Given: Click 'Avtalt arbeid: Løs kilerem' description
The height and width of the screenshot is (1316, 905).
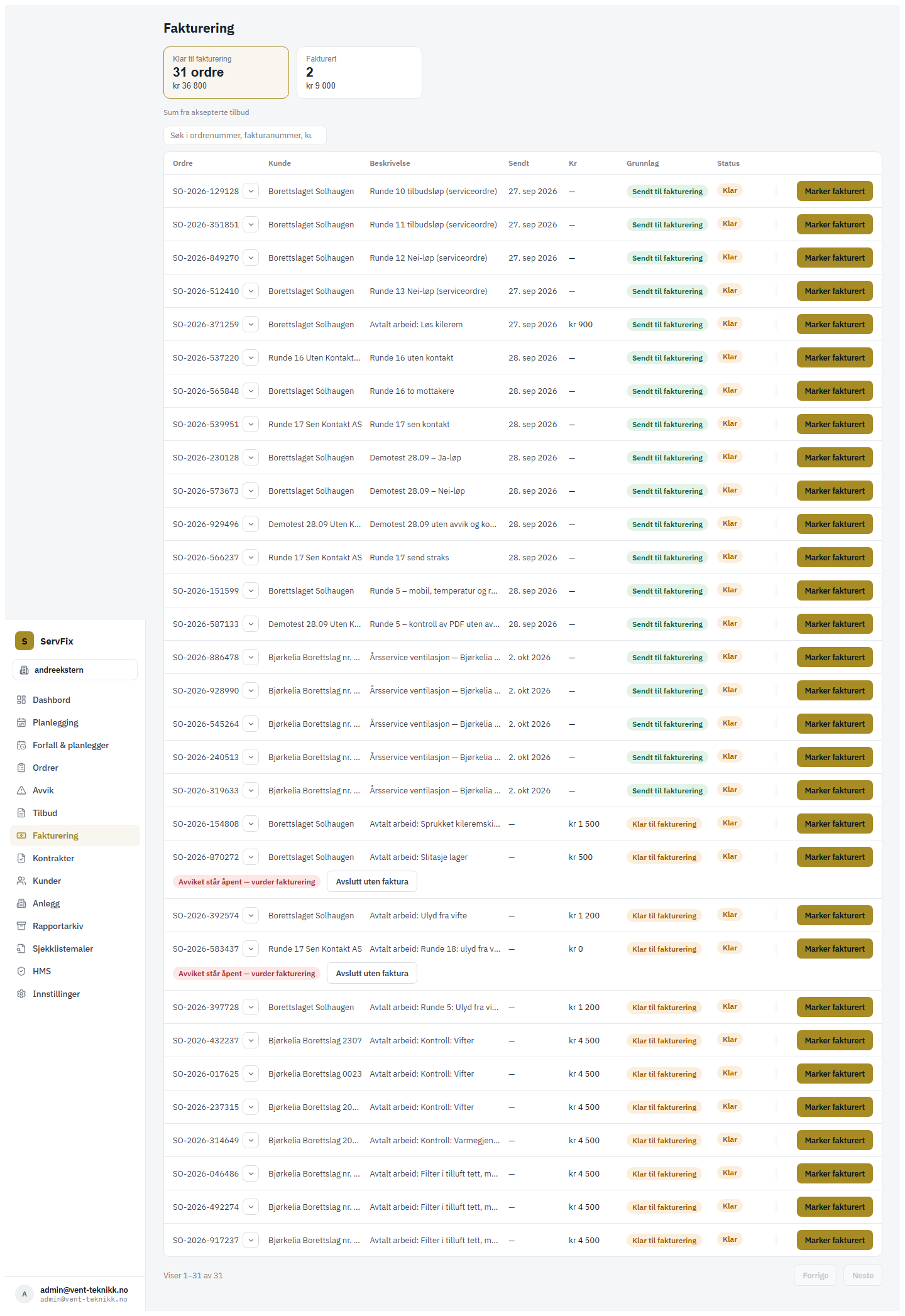Looking at the screenshot, I should click(x=416, y=324).
